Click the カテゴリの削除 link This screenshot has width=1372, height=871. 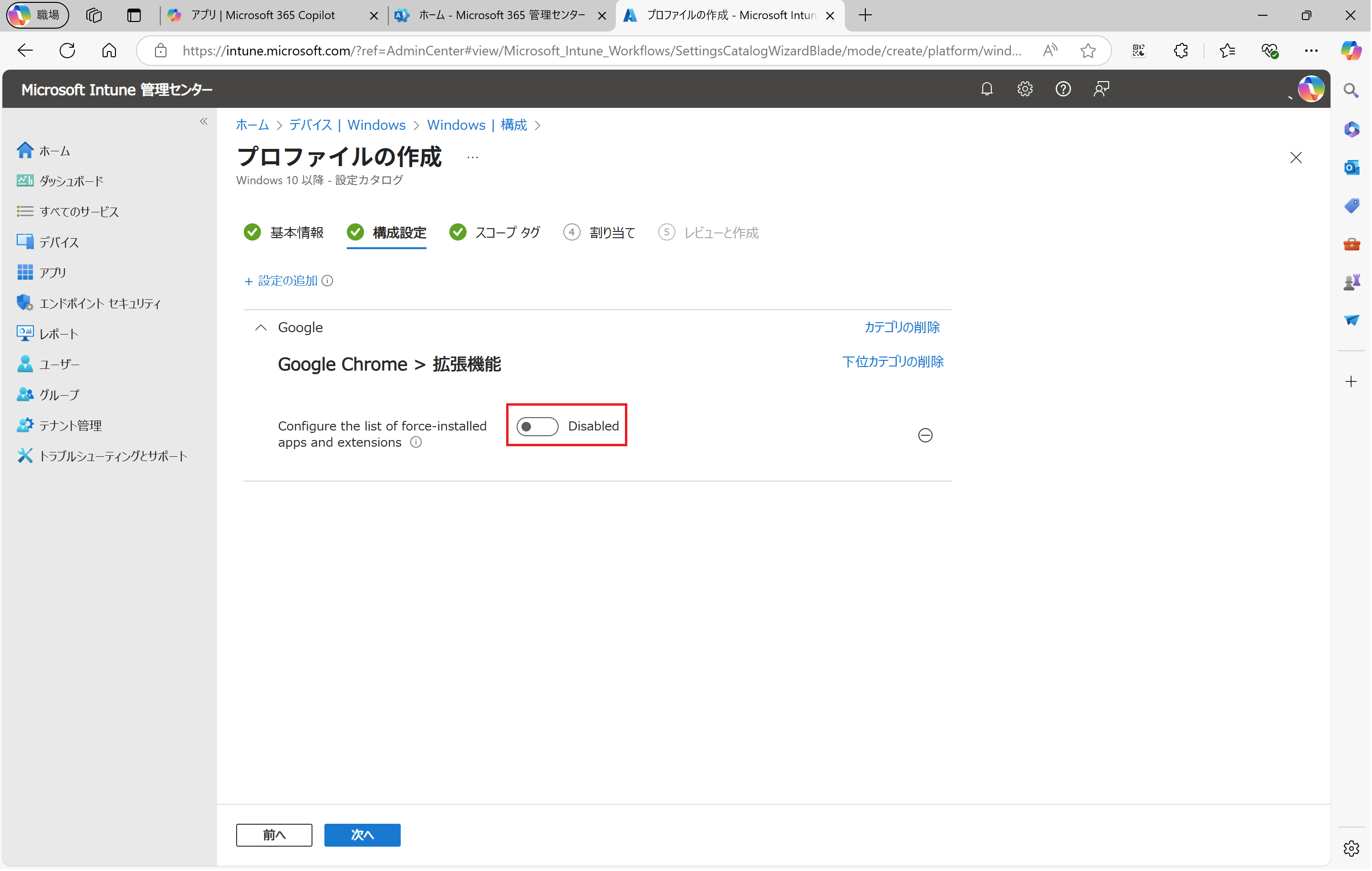pyautogui.click(x=902, y=327)
